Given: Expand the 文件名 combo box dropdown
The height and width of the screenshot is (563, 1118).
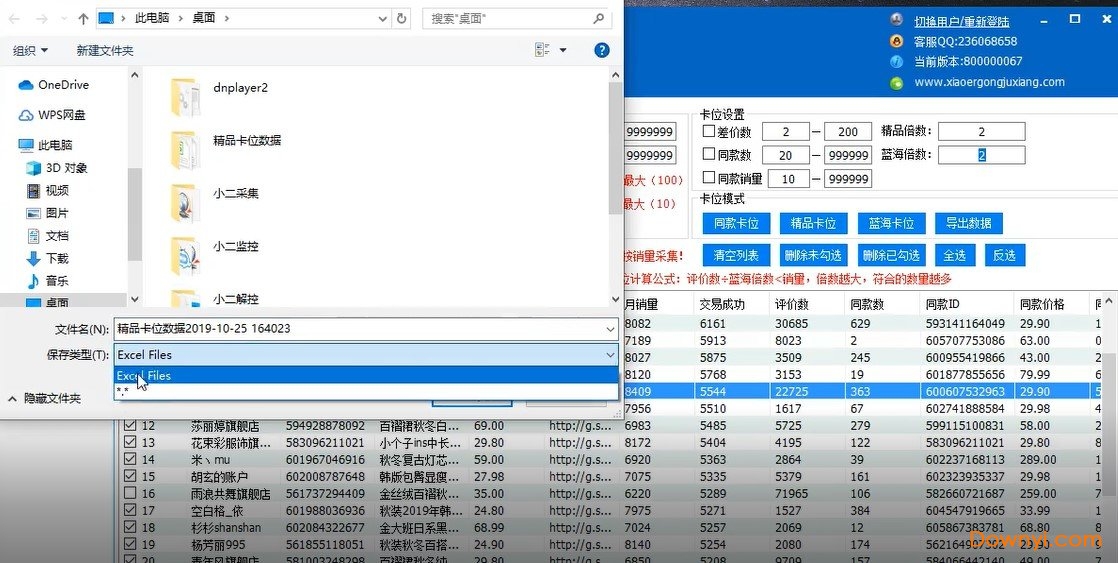Looking at the screenshot, I should pyautogui.click(x=610, y=329).
